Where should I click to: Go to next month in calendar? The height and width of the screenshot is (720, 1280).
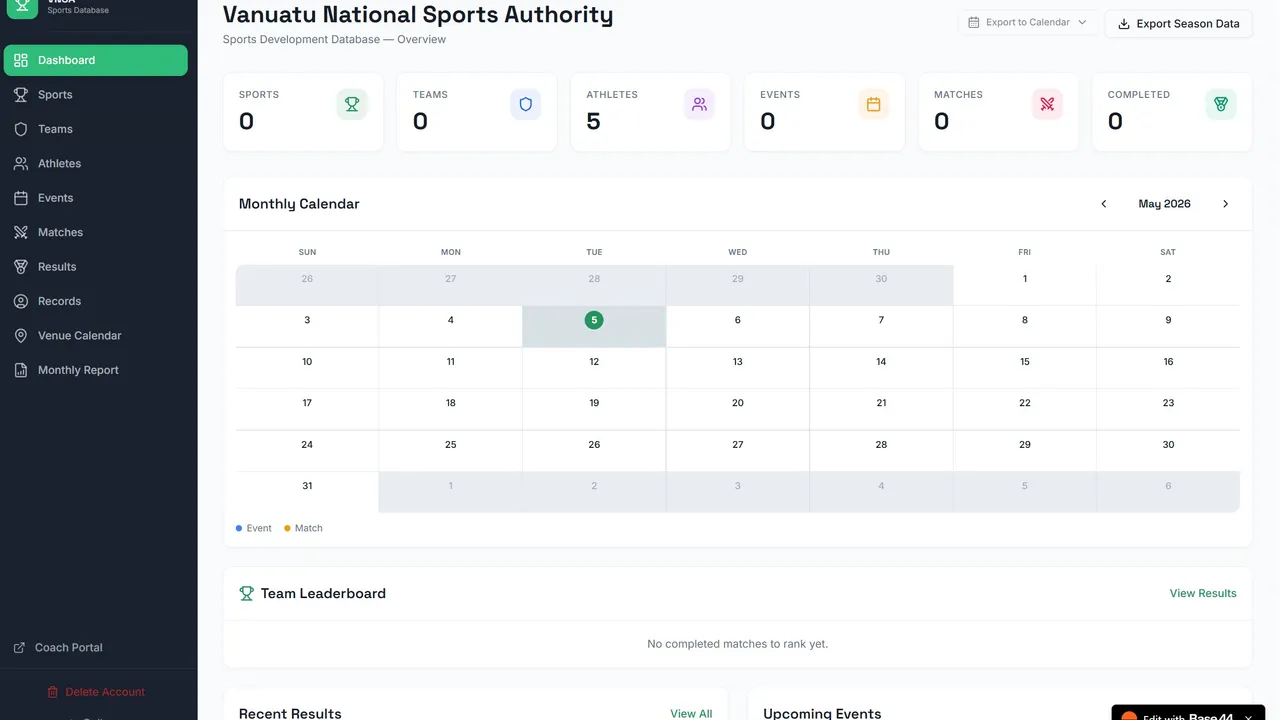1225,204
